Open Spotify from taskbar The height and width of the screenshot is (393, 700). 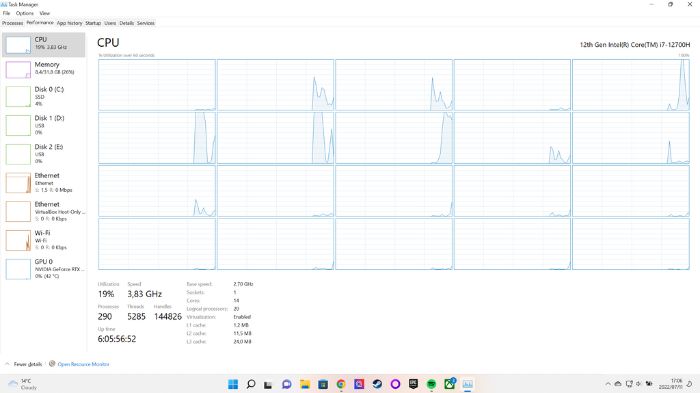pyautogui.click(x=431, y=384)
